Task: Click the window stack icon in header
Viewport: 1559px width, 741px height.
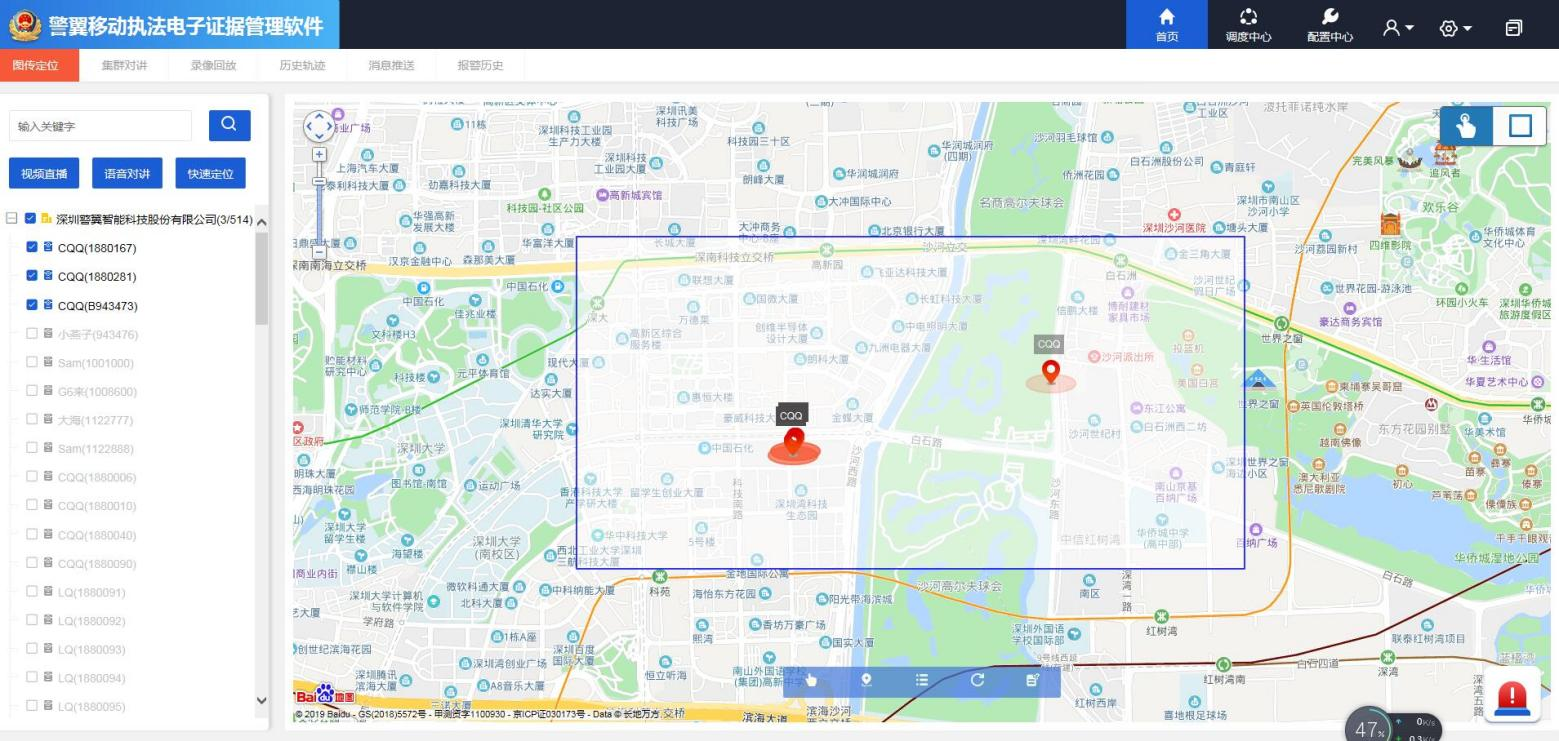Action: (1514, 28)
